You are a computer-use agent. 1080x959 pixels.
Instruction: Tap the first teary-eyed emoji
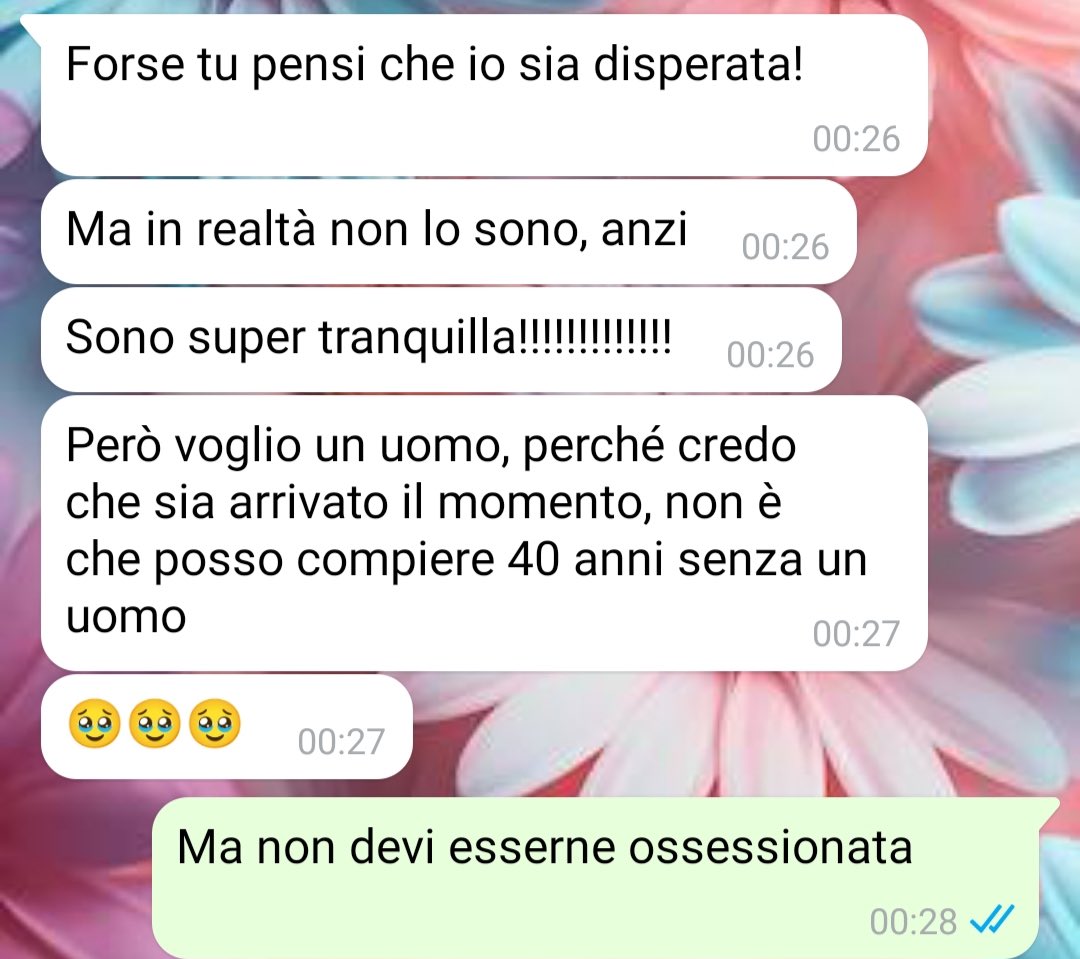95,724
